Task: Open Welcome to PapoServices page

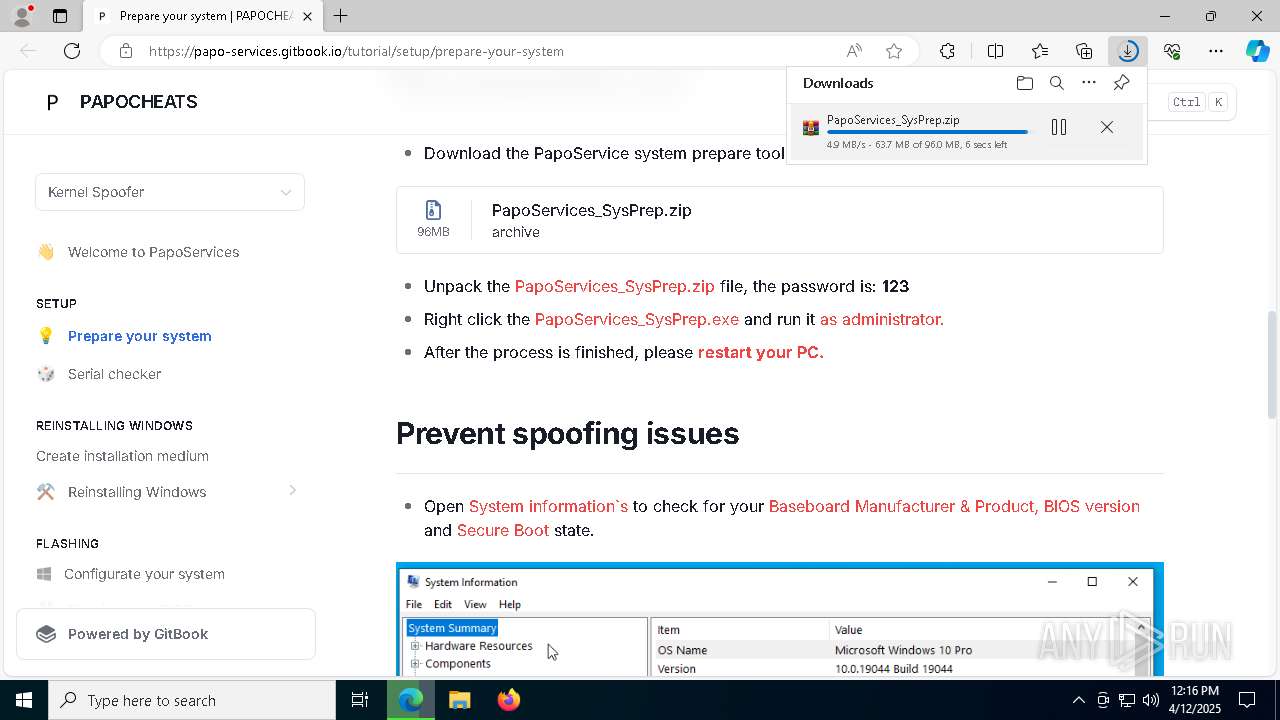Action: [x=153, y=252]
